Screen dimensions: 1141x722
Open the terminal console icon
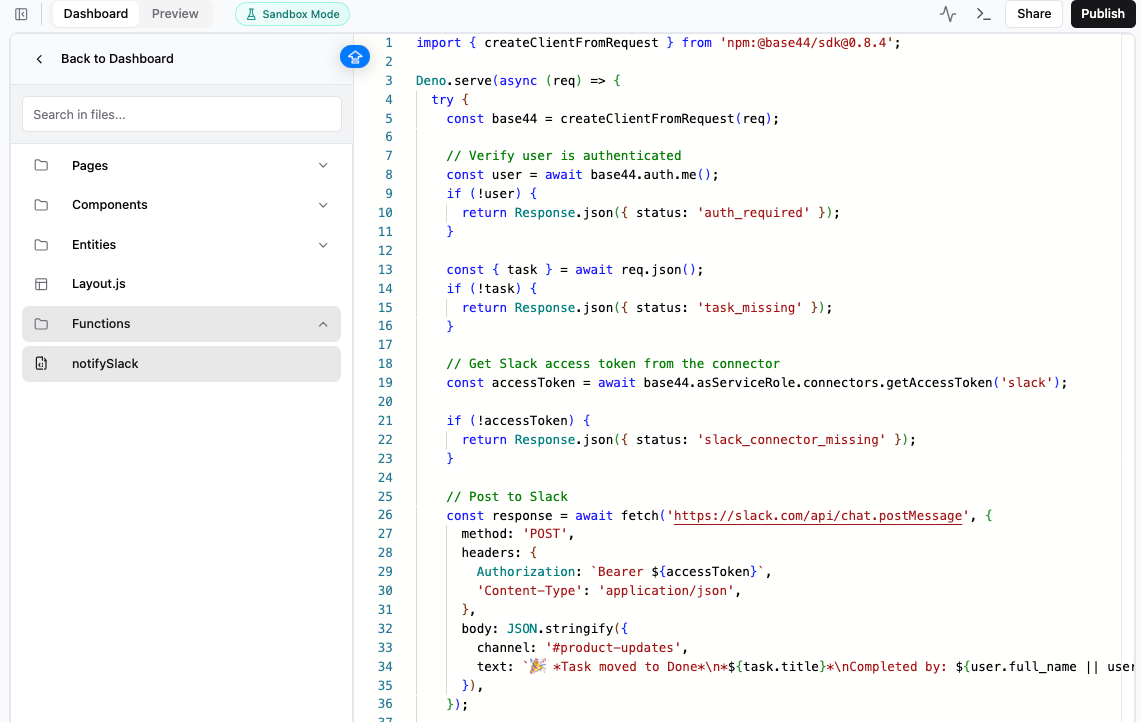coord(983,14)
